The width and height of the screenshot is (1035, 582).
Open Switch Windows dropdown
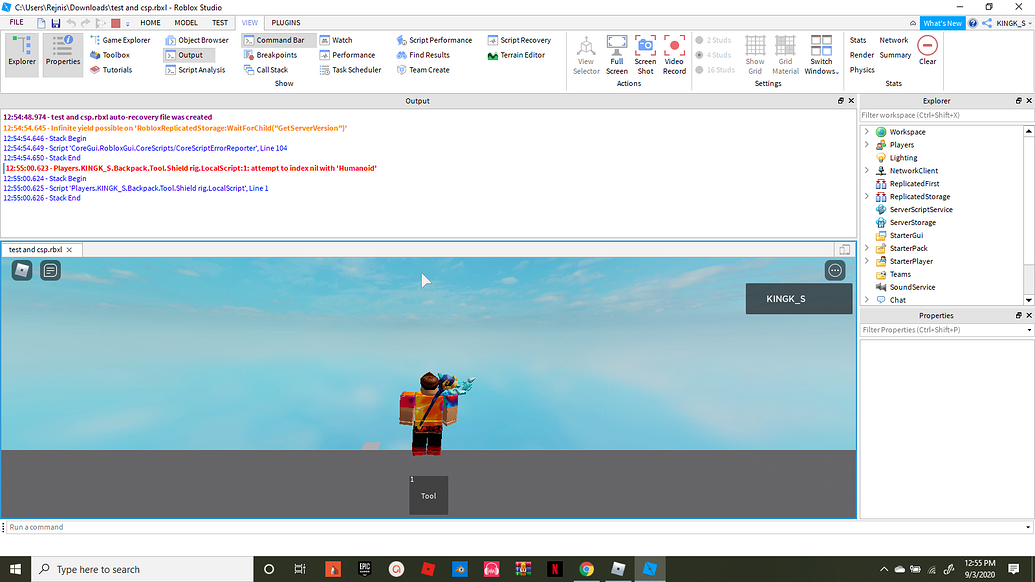click(821, 55)
